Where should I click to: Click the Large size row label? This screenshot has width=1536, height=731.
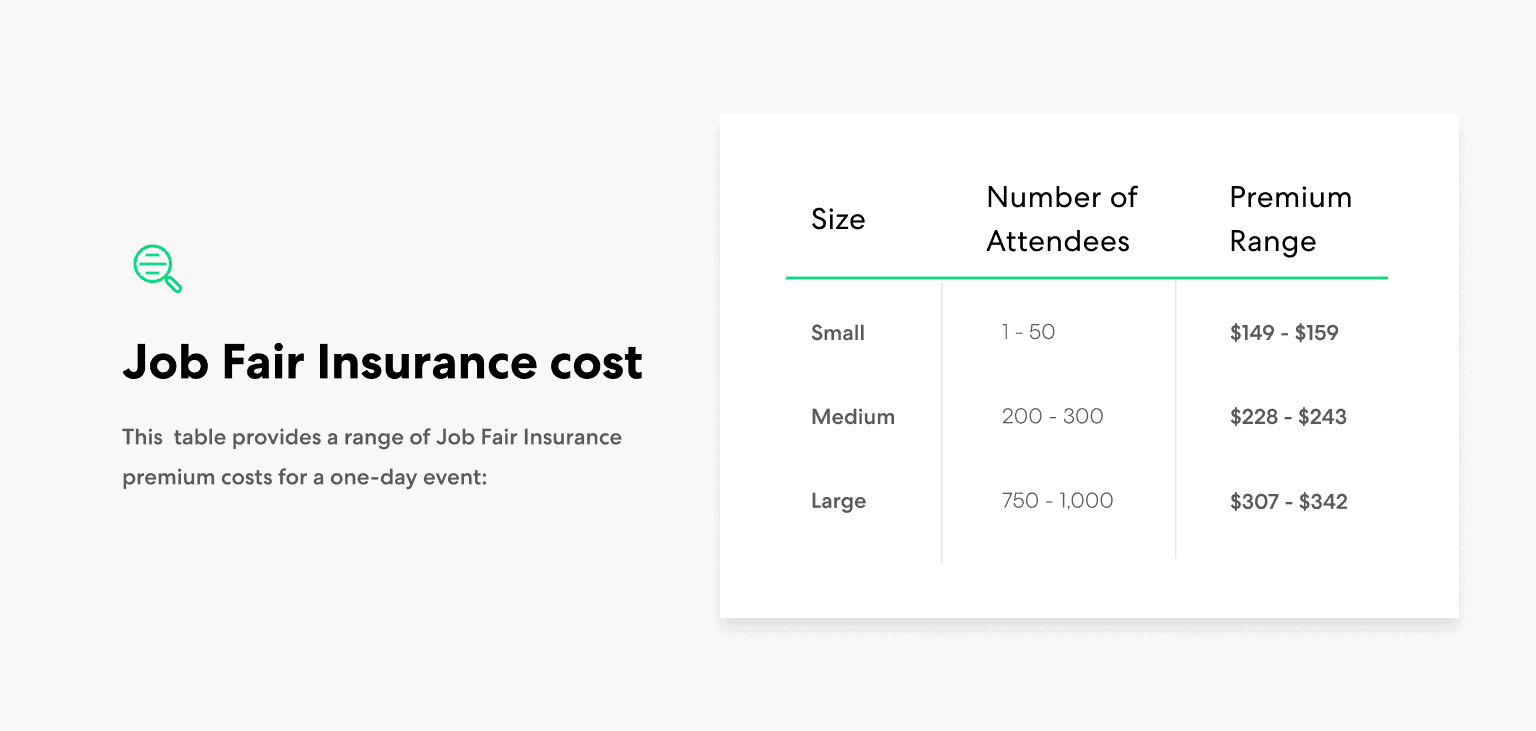[838, 501]
